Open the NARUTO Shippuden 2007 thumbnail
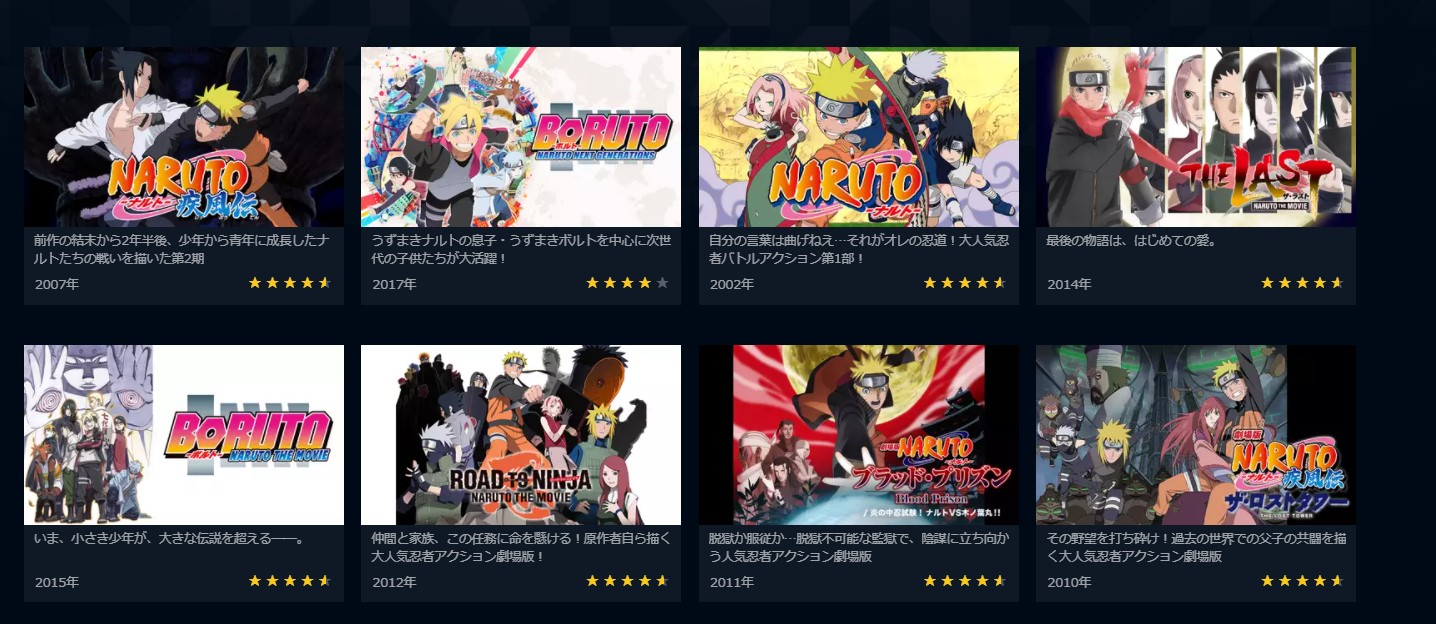Screen dimensions: 1436x624 click(x=184, y=137)
